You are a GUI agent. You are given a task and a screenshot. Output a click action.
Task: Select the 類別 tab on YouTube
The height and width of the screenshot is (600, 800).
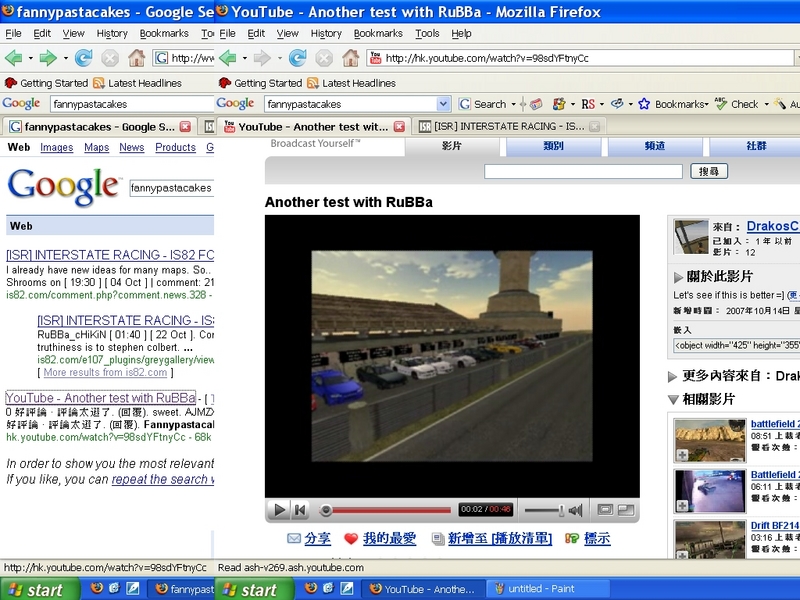click(553, 146)
